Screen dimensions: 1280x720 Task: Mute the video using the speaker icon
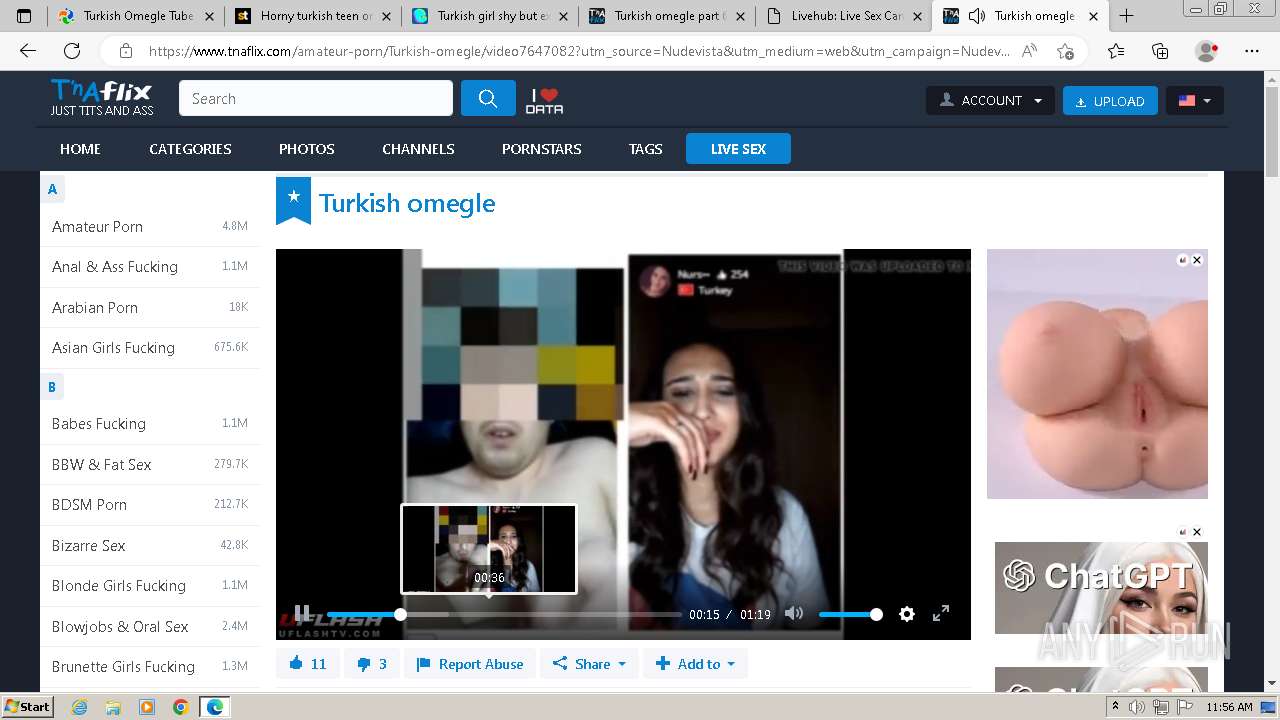(794, 613)
